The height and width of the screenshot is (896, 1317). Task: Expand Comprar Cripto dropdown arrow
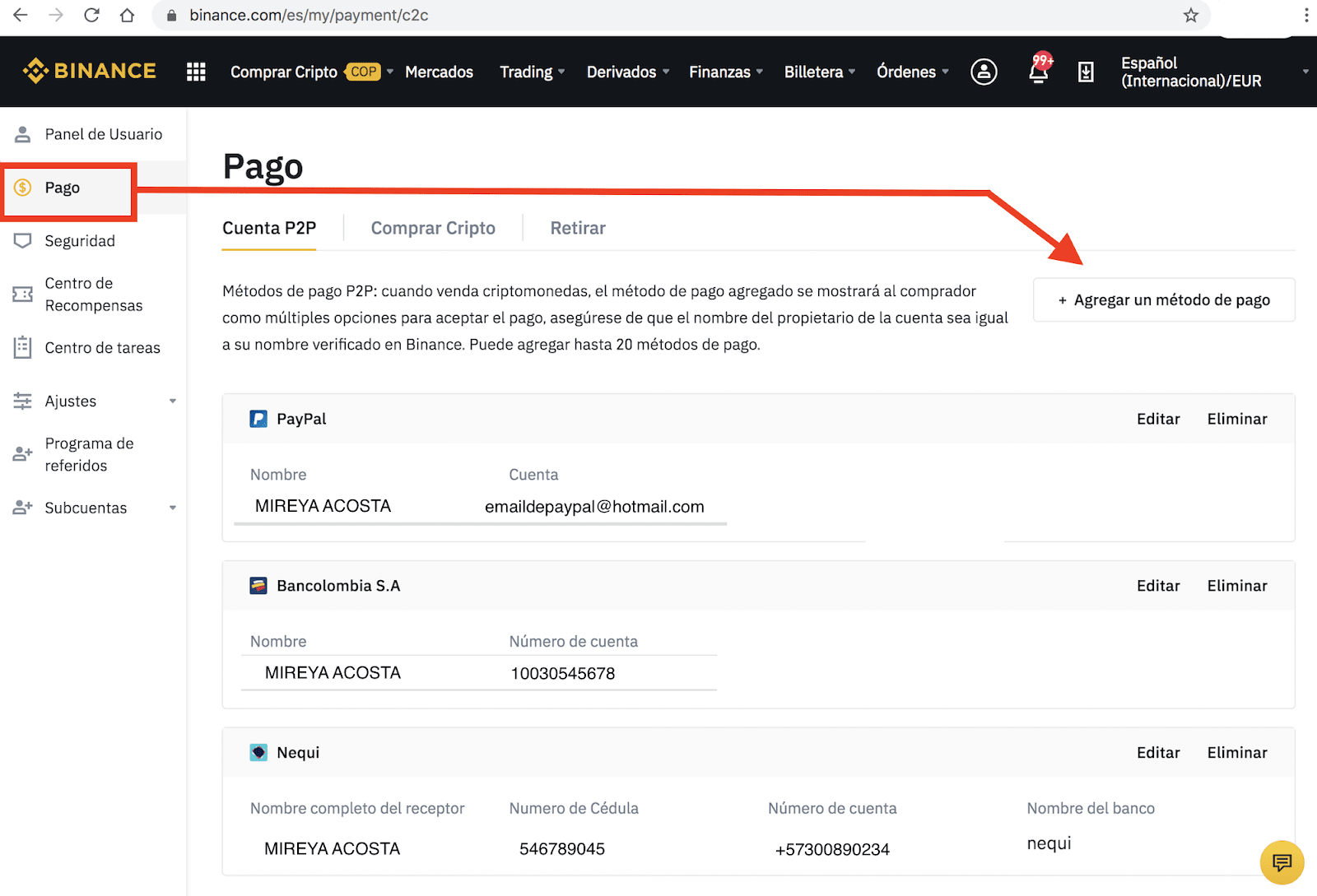[x=390, y=72]
